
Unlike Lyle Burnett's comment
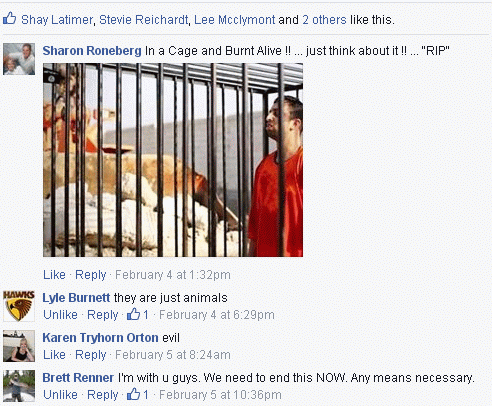coord(60,315)
